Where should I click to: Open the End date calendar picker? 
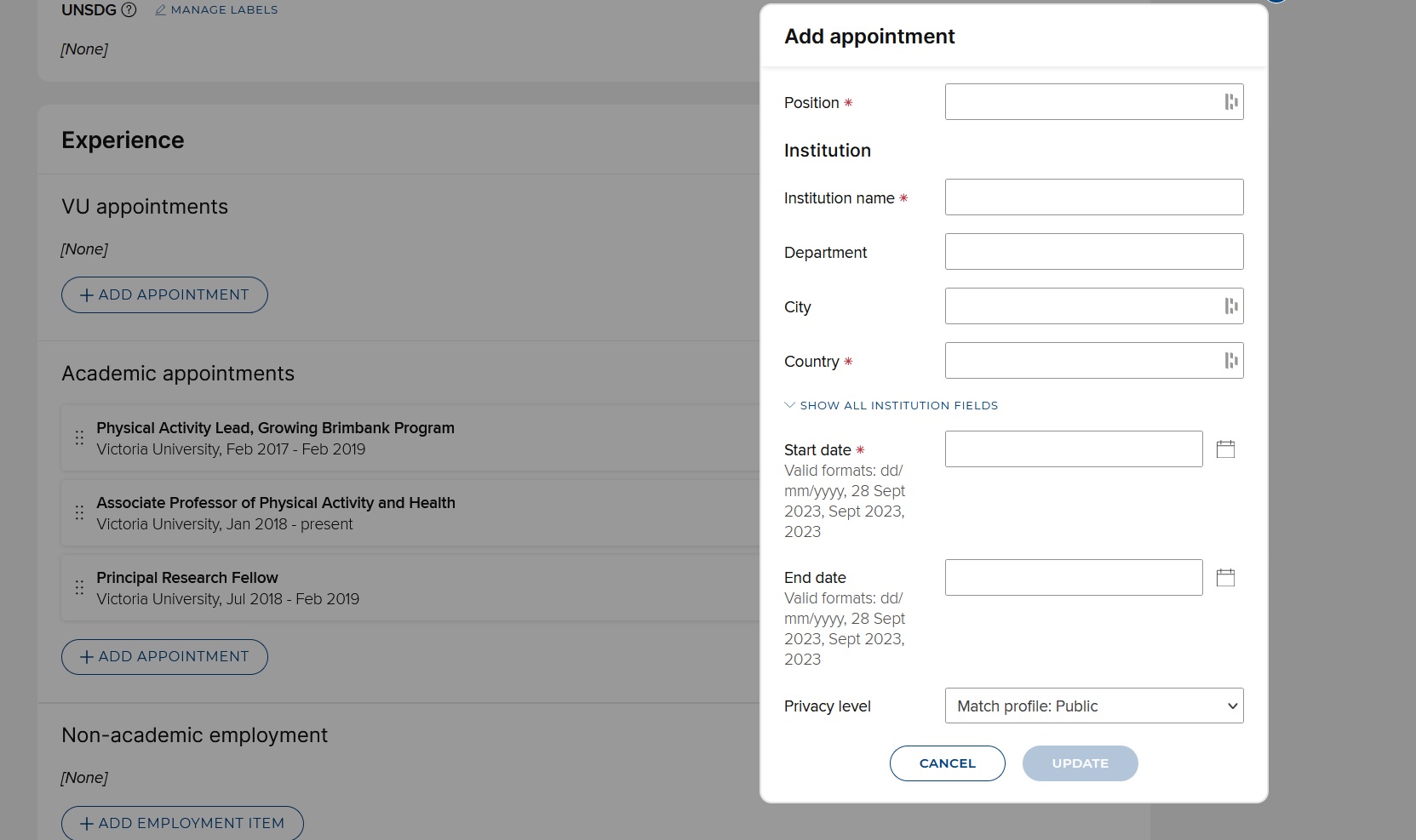click(x=1225, y=578)
